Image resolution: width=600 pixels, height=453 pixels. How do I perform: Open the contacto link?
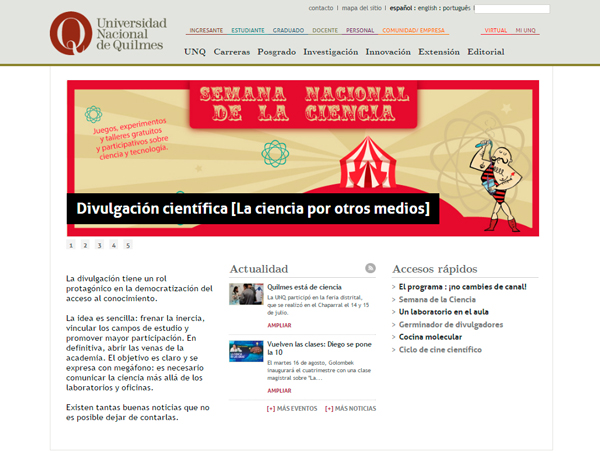[x=321, y=8]
